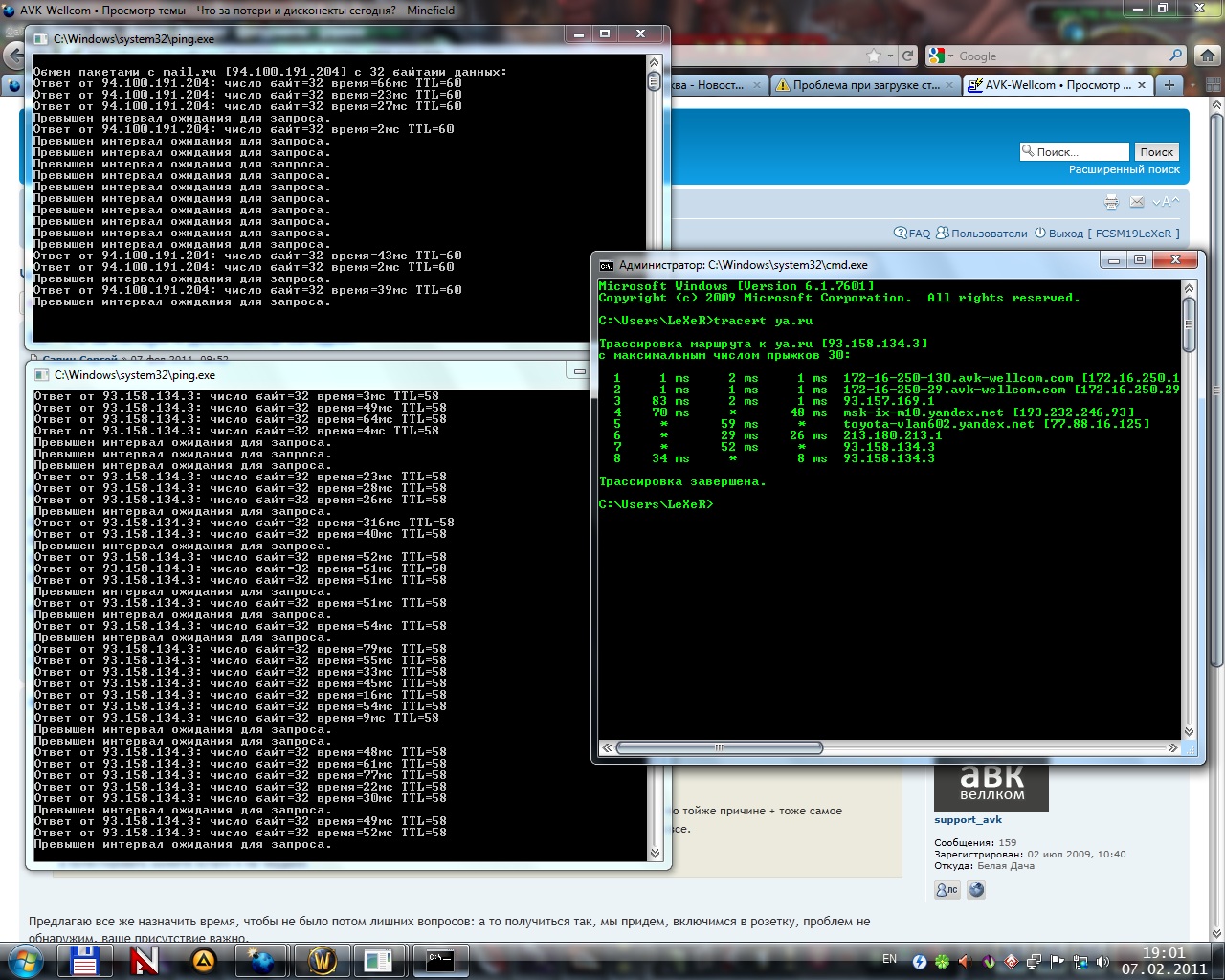
Task: Open the Расширенный поиск link
Action: pyautogui.click(x=1125, y=169)
